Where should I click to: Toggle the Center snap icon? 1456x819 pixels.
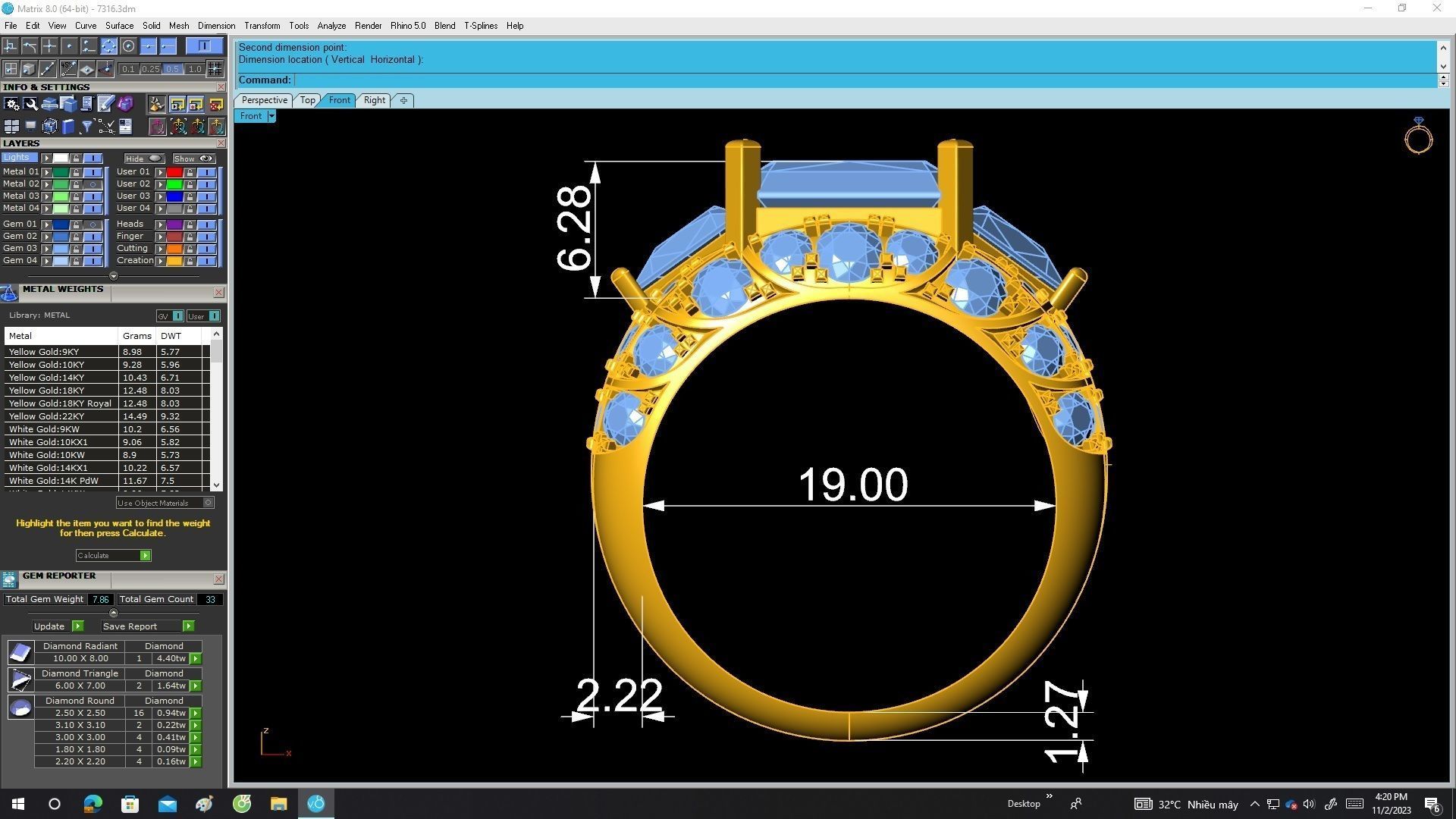(128, 46)
